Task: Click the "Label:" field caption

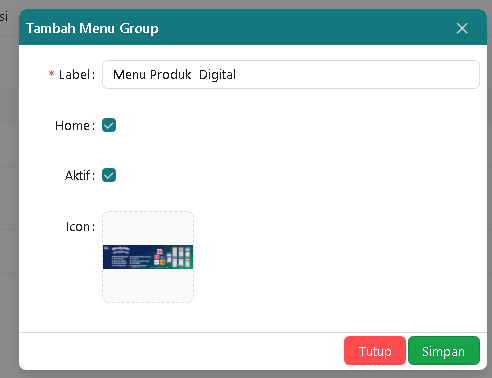Action: [x=77, y=75]
